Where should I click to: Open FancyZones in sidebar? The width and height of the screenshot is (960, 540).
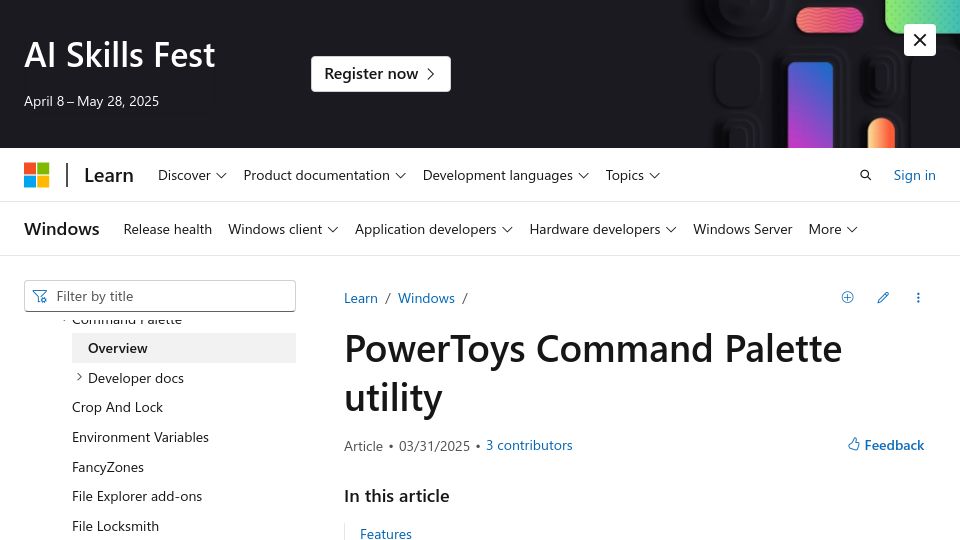108,467
